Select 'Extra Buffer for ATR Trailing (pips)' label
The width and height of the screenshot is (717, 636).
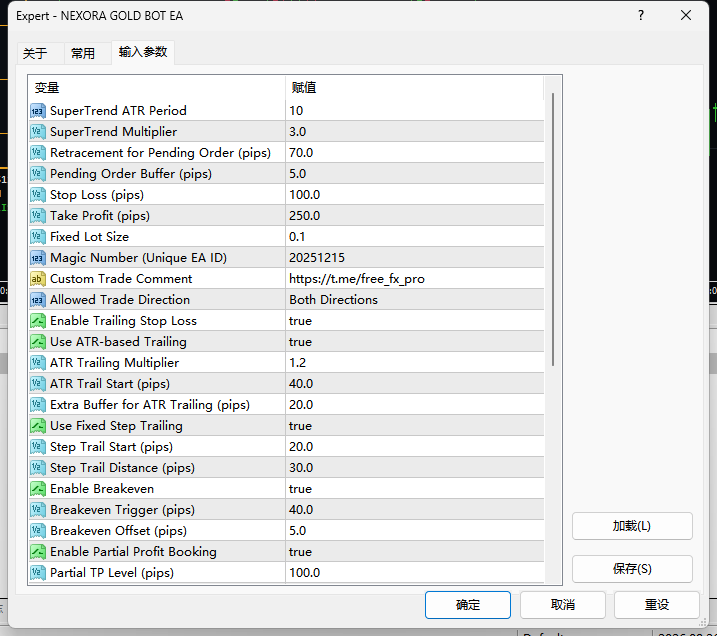click(x=150, y=405)
